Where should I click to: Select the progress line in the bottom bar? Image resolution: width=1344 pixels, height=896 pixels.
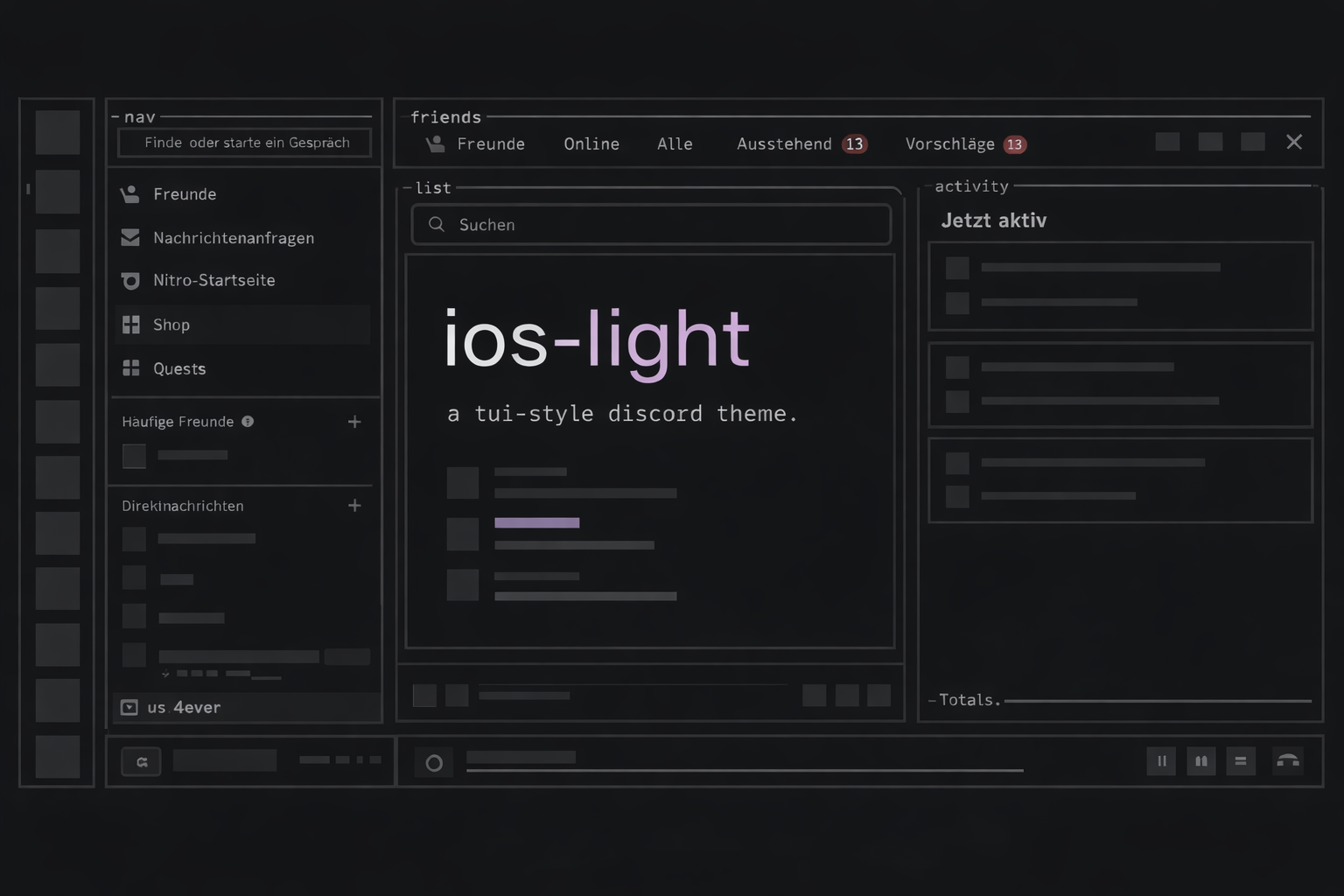coord(745,770)
